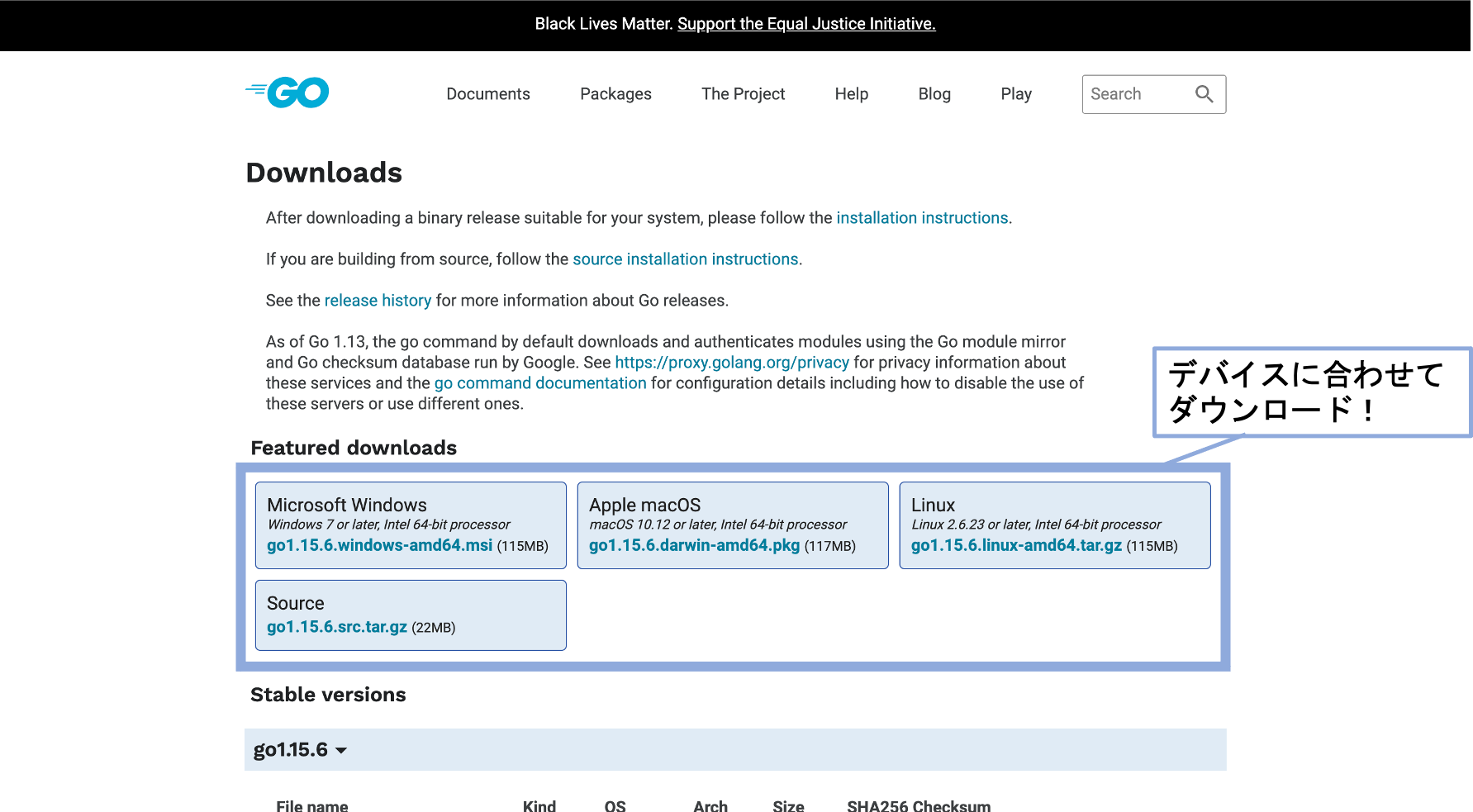Click the Windows 7 or later requirement text
The height and width of the screenshot is (812, 1473).
(388, 525)
